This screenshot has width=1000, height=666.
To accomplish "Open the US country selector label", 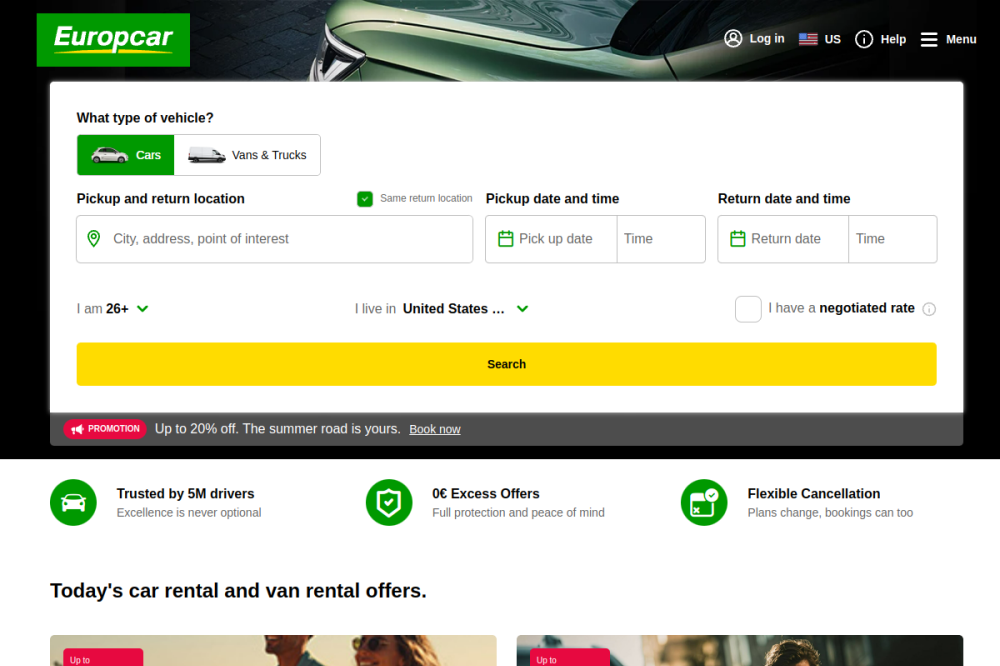I will coord(832,40).
